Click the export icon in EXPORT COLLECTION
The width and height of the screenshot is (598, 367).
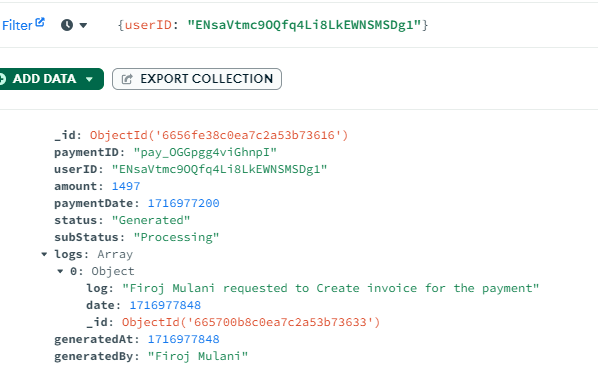coord(127,79)
